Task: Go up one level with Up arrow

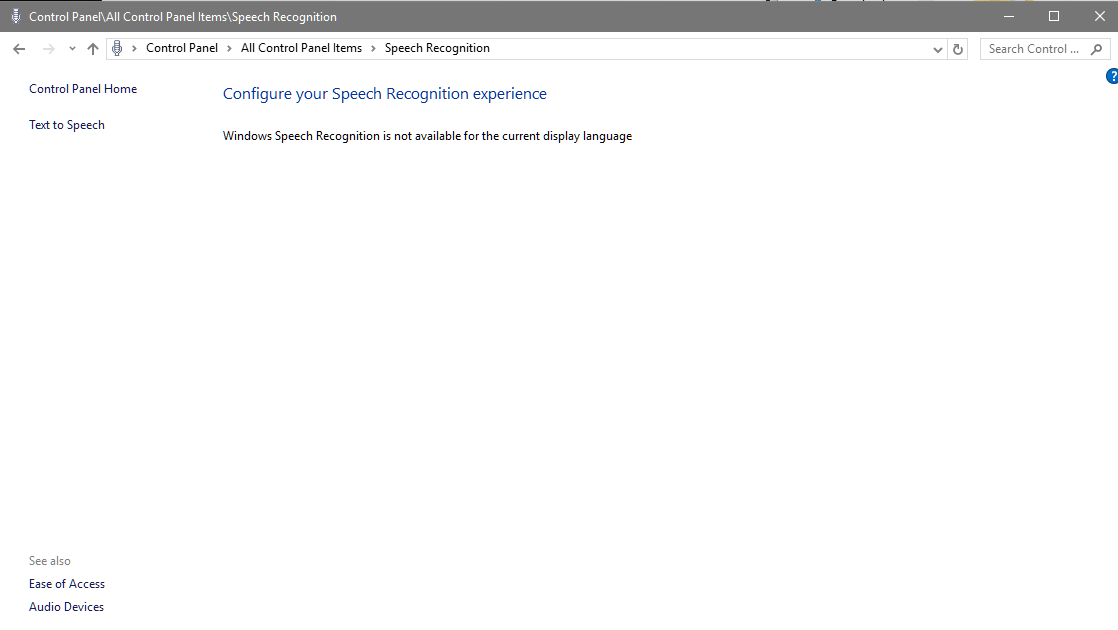Action: pos(93,48)
